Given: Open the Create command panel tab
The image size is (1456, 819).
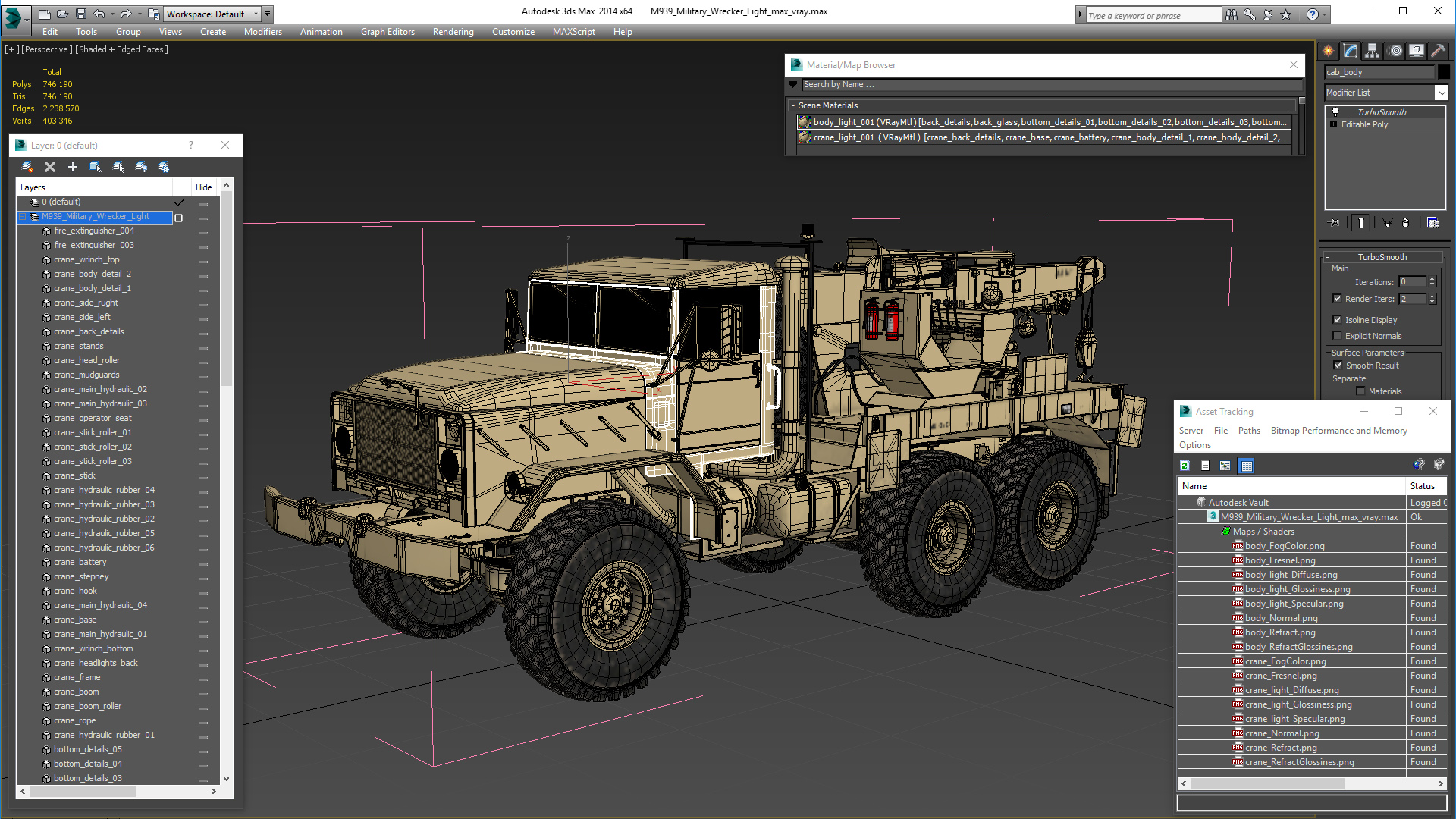Looking at the screenshot, I should pos(1329,51).
